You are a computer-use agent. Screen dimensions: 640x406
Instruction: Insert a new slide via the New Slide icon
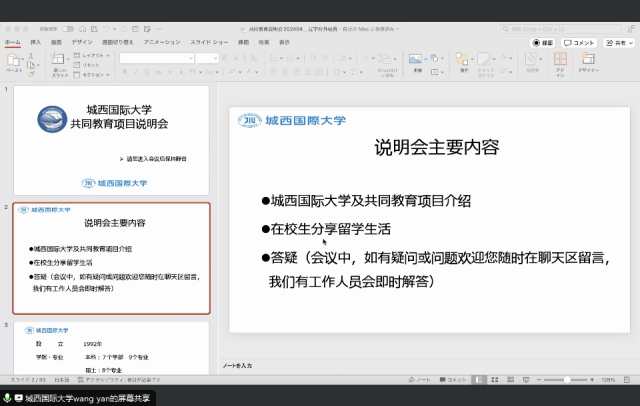pyautogui.click(x=58, y=59)
